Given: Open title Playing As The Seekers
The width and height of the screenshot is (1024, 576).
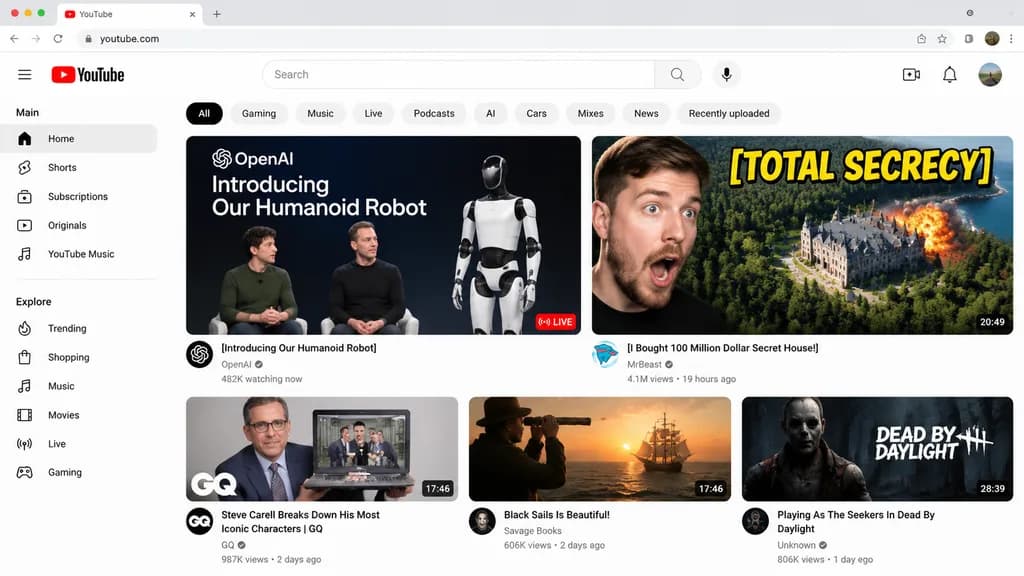Looking at the screenshot, I should click(856, 522).
